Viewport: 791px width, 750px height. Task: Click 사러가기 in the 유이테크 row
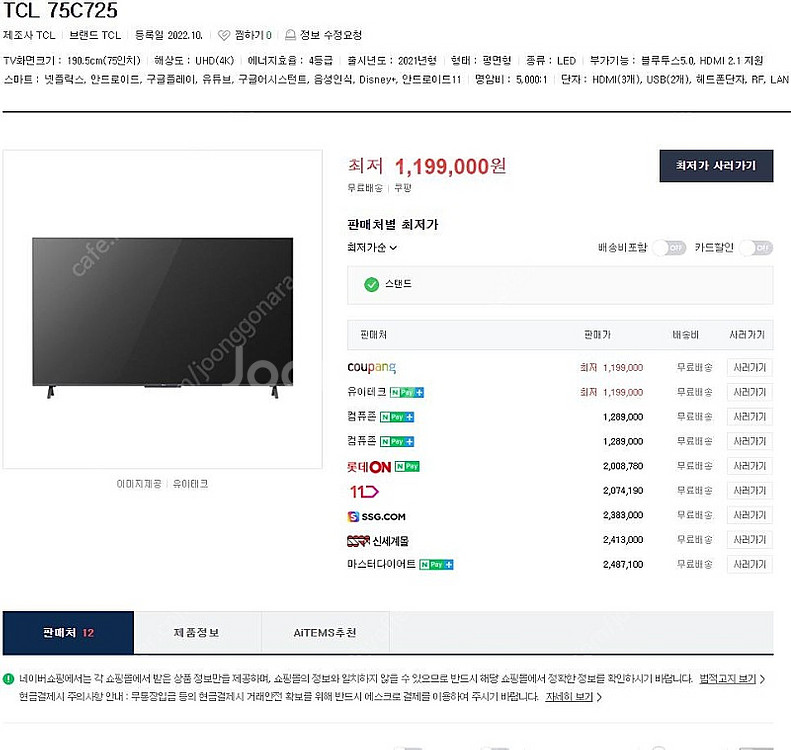(x=749, y=392)
